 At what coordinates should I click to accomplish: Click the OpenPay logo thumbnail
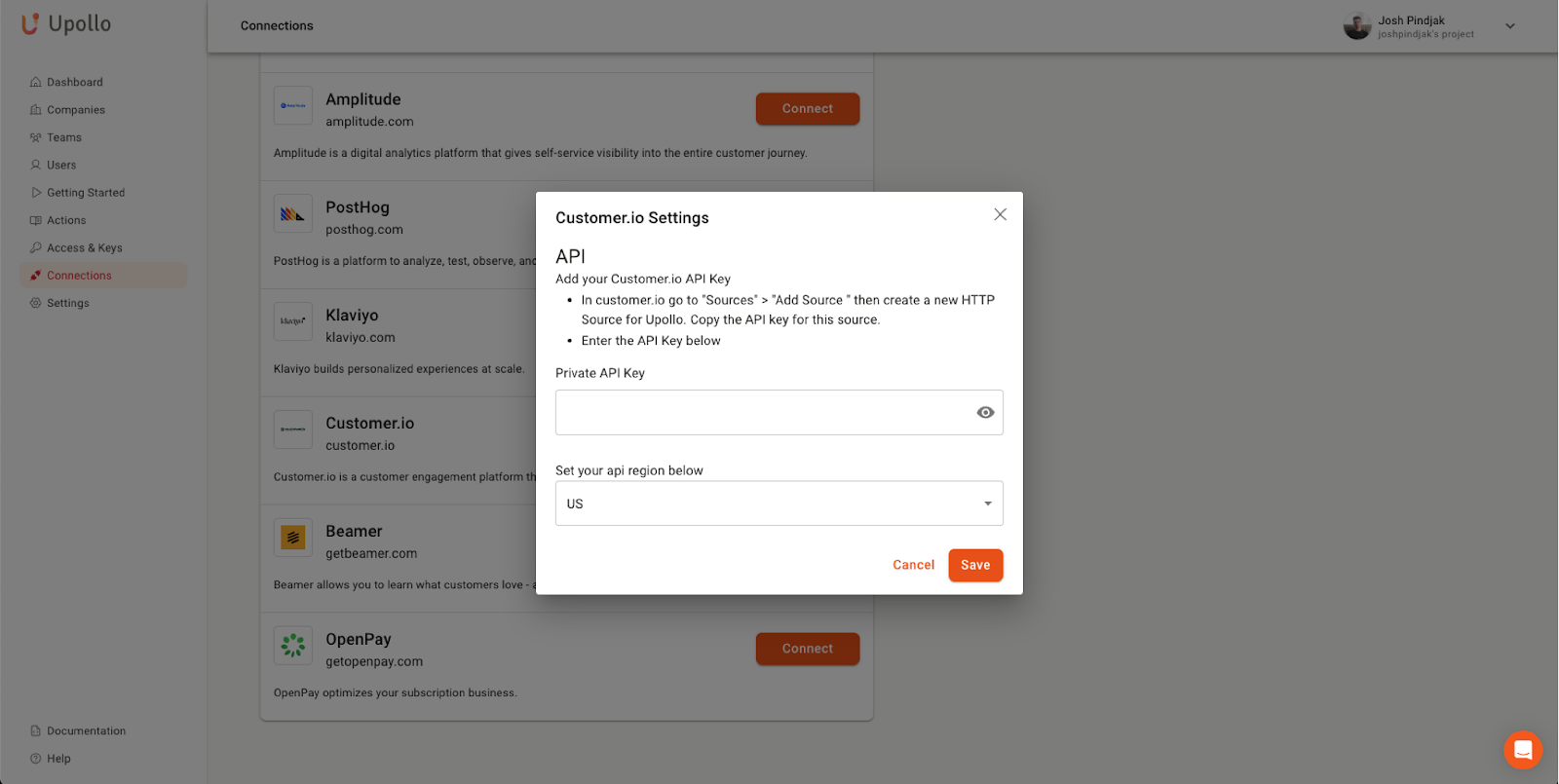point(293,645)
